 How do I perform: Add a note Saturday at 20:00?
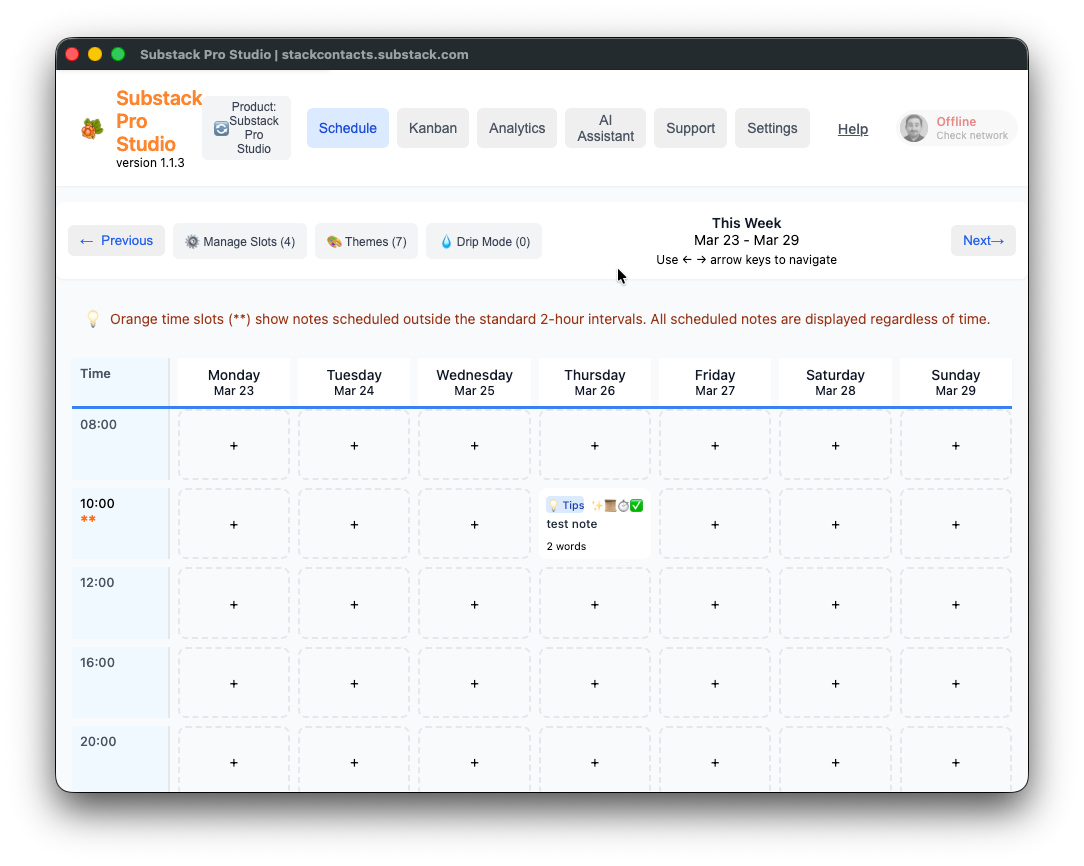coord(835,762)
